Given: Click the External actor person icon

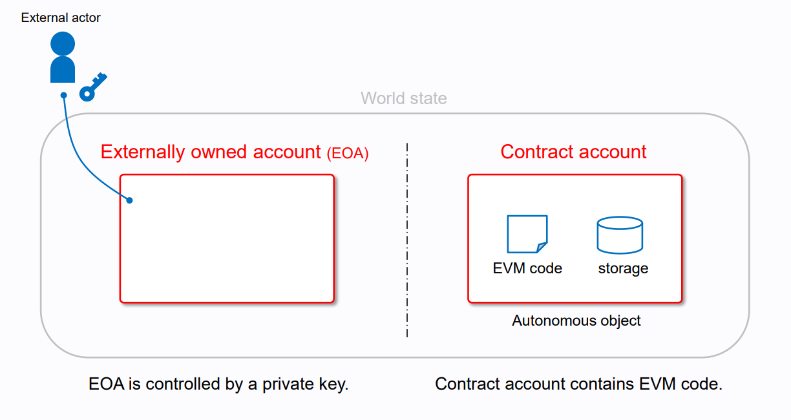Looking at the screenshot, I should tap(63, 57).
